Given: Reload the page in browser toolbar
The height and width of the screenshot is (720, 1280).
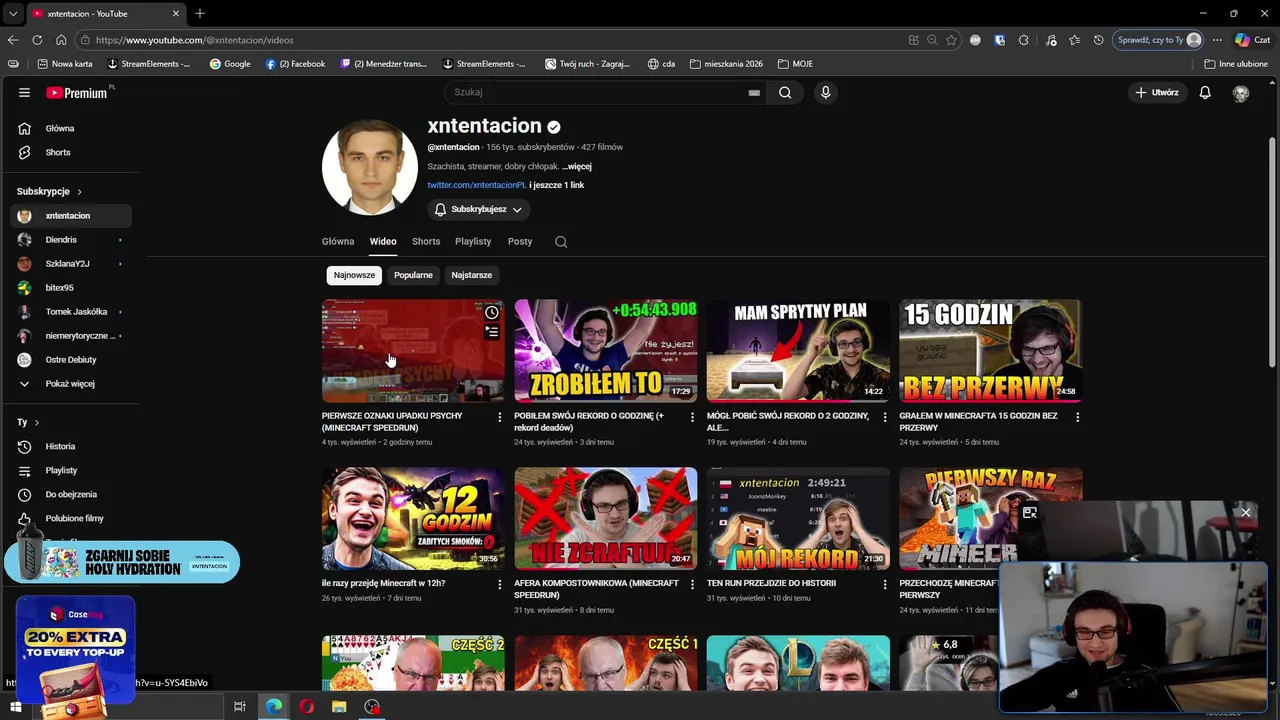Looking at the screenshot, I should [x=37, y=40].
